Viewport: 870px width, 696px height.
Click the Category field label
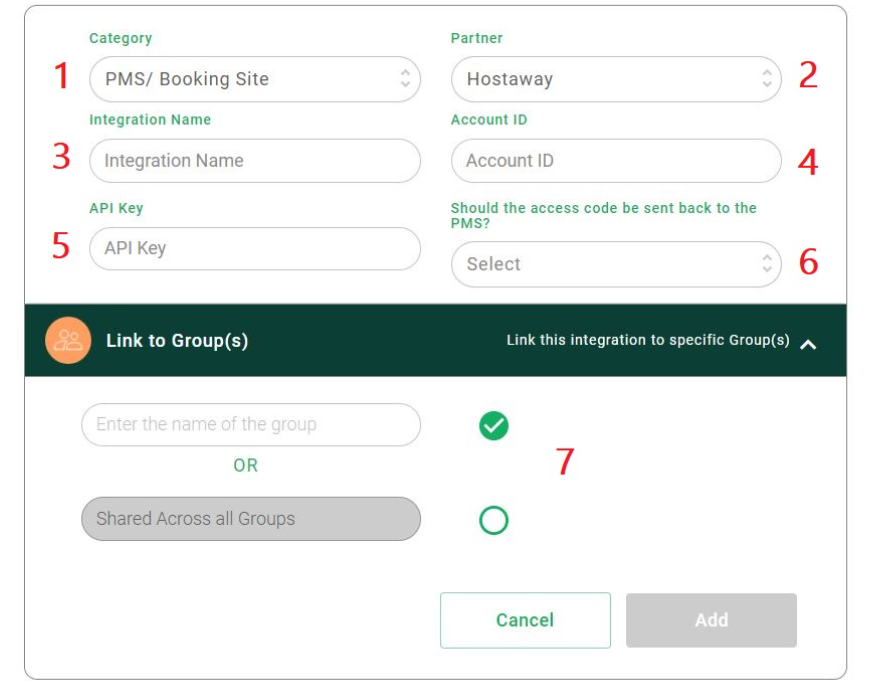[120, 38]
